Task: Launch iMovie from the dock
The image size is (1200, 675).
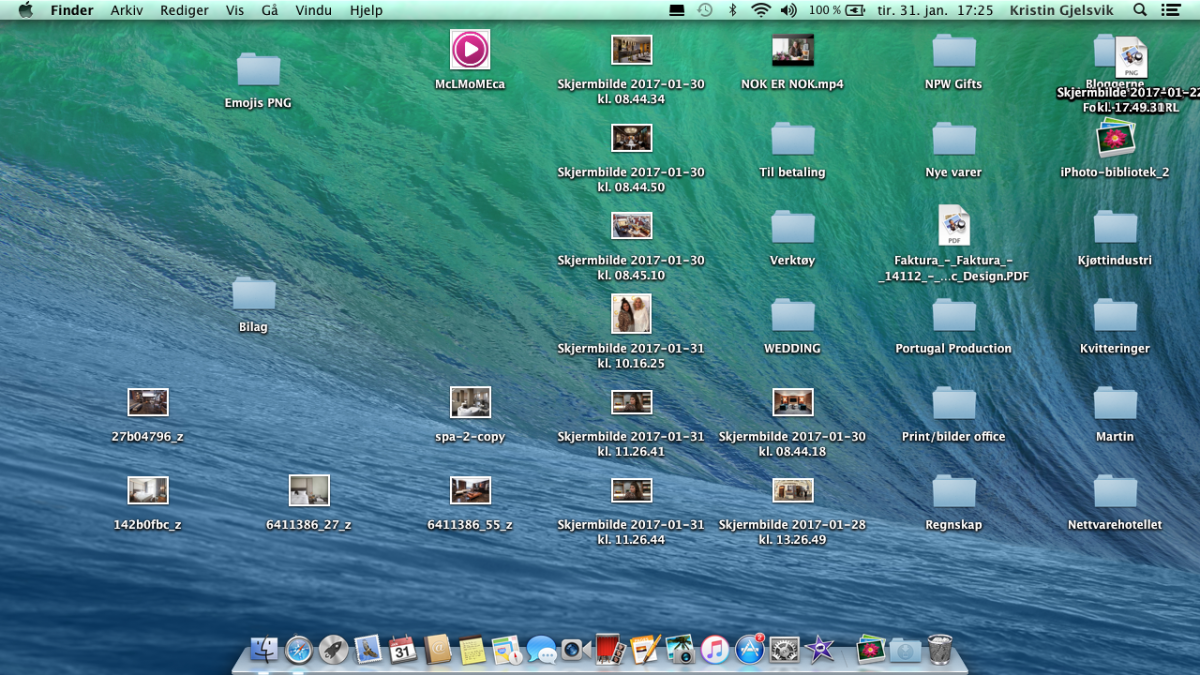Action: click(819, 650)
